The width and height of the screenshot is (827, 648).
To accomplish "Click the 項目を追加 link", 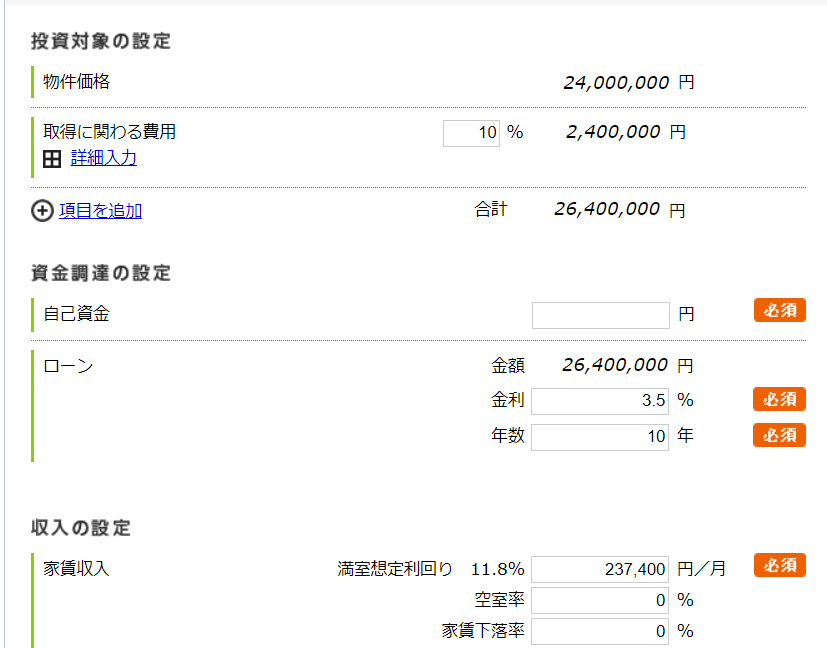I will click(x=100, y=211).
